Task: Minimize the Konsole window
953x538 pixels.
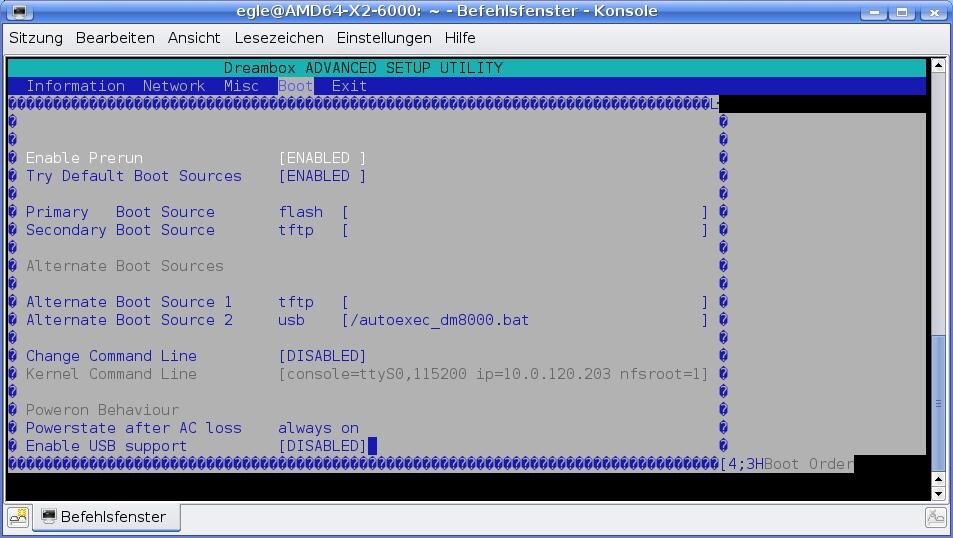Action: coord(874,12)
